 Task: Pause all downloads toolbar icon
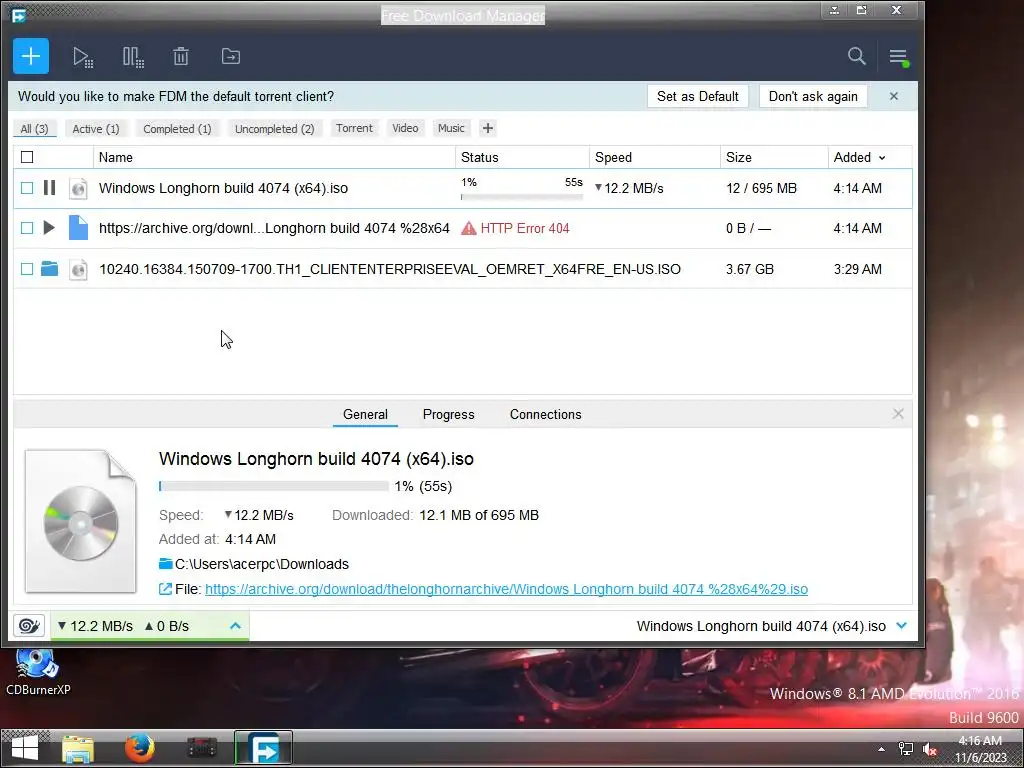(x=133, y=57)
